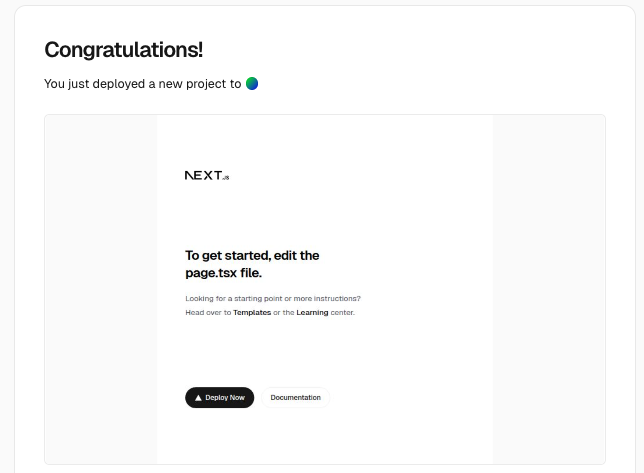
Task: Click the "page.tsx file." text
Action: 223,273
